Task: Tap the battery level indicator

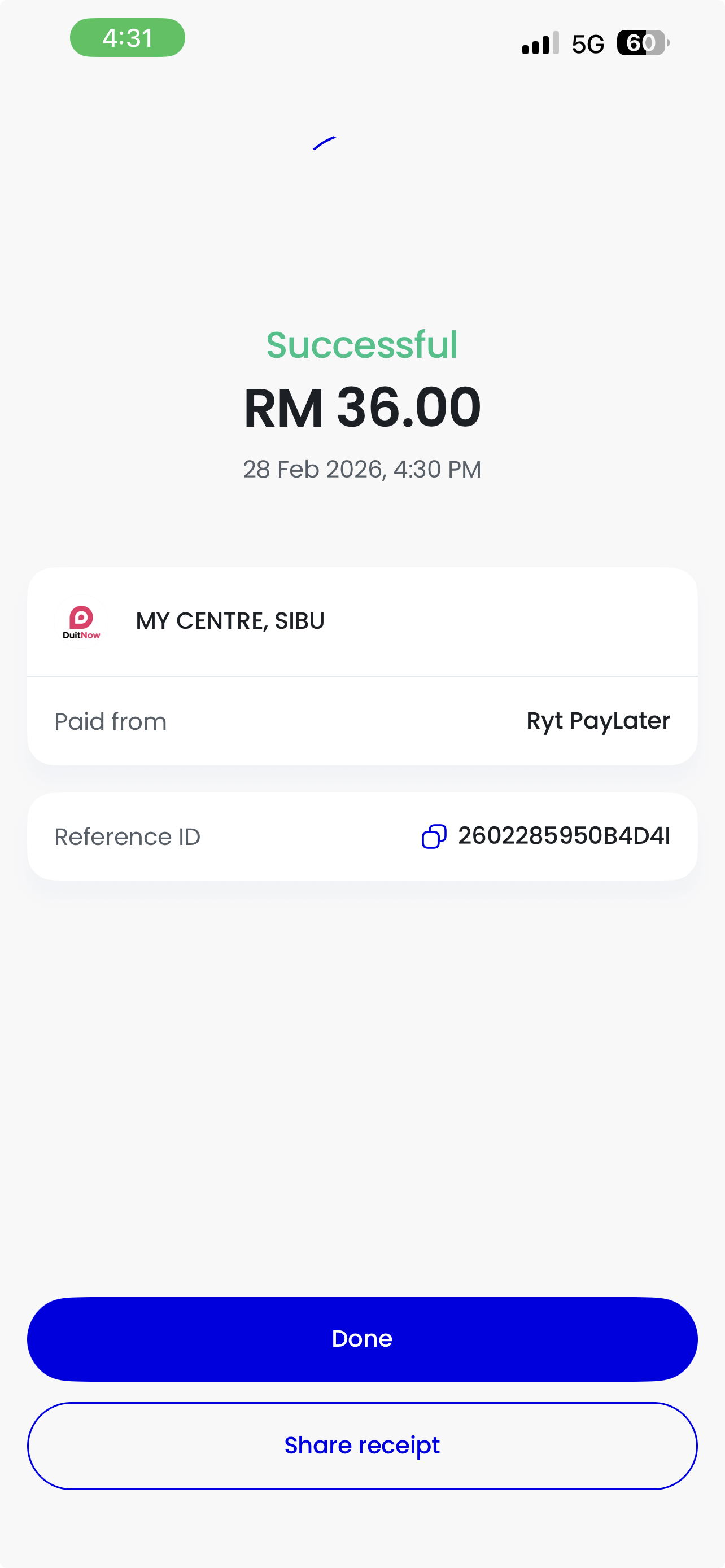Action: [x=642, y=43]
